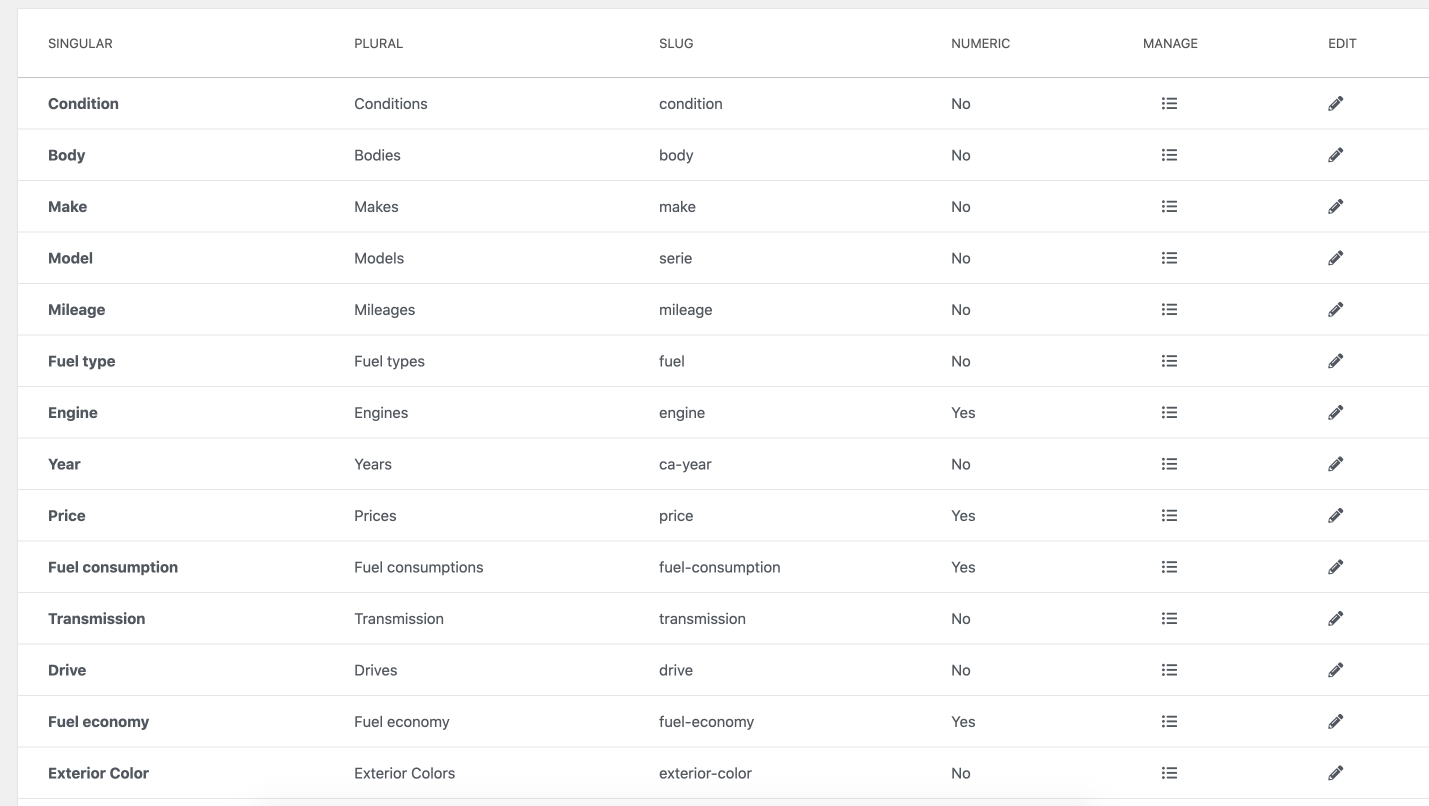Click the edit pencil for Price

point(1335,515)
